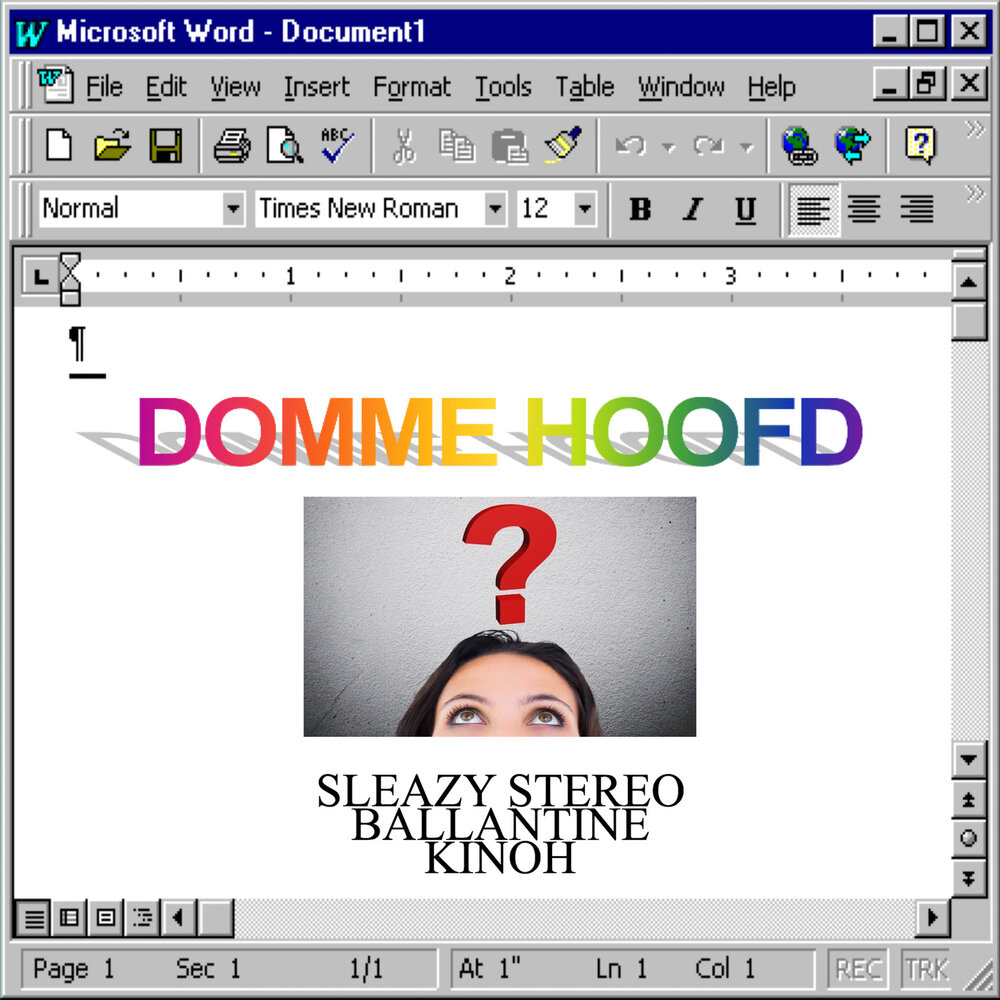Click the TRK status bar indicator
Viewport: 1000px width, 1000px height.
(926, 969)
